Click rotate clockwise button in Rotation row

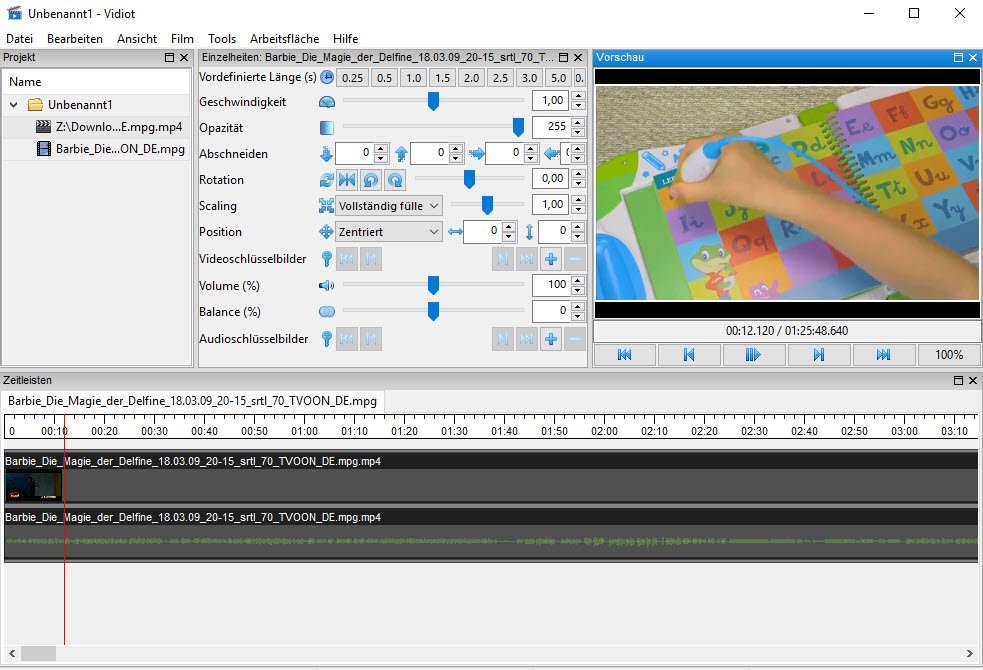[x=394, y=180]
